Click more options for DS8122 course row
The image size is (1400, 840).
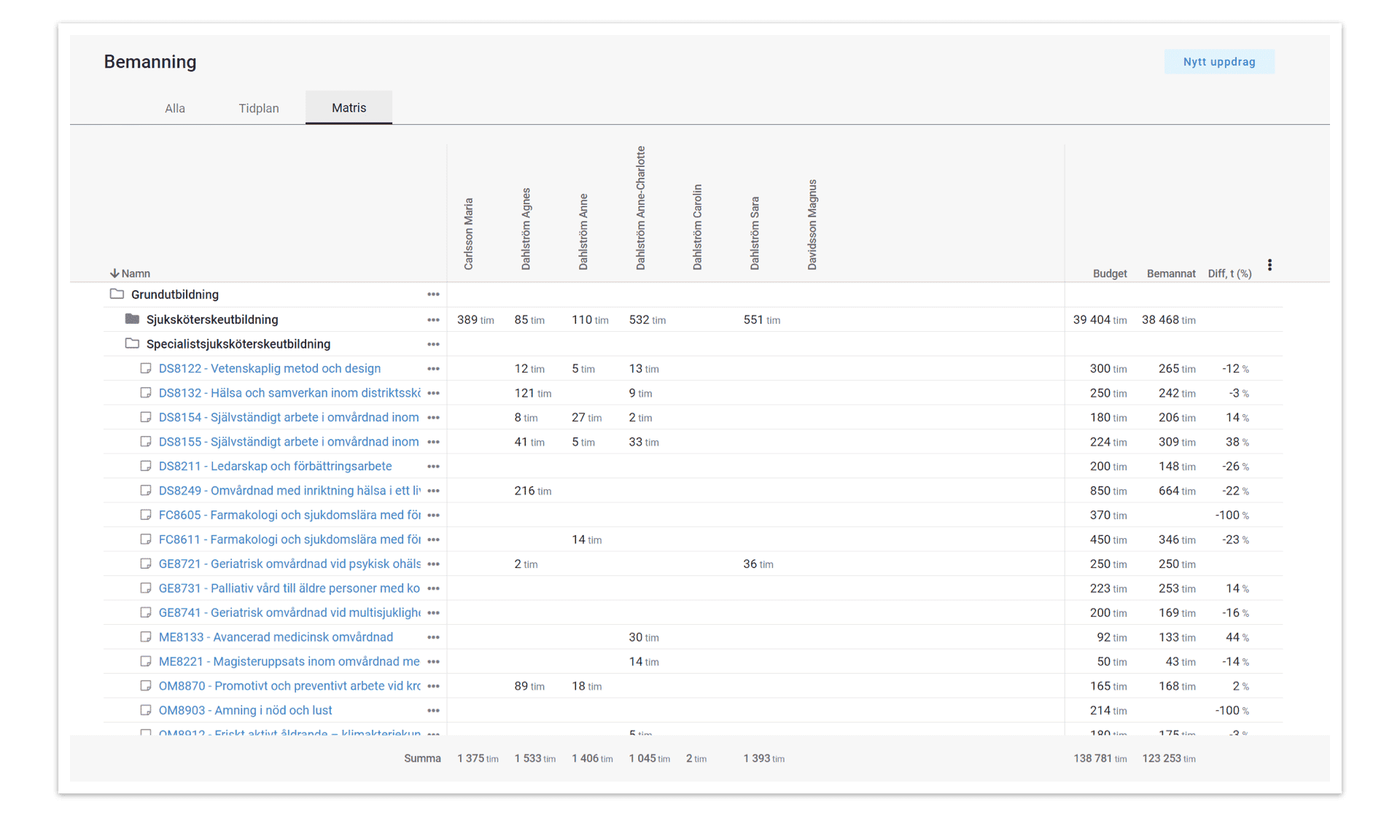pyautogui.click(x=433, y=369)
